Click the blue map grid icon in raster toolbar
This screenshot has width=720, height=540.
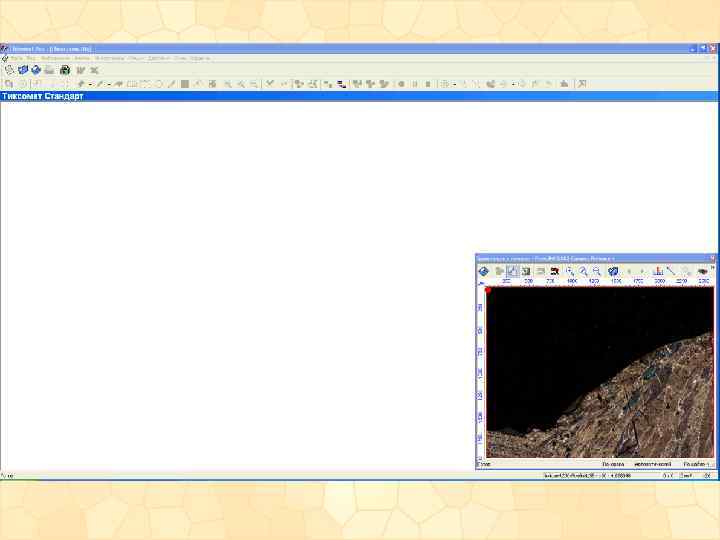pos(613,271)
